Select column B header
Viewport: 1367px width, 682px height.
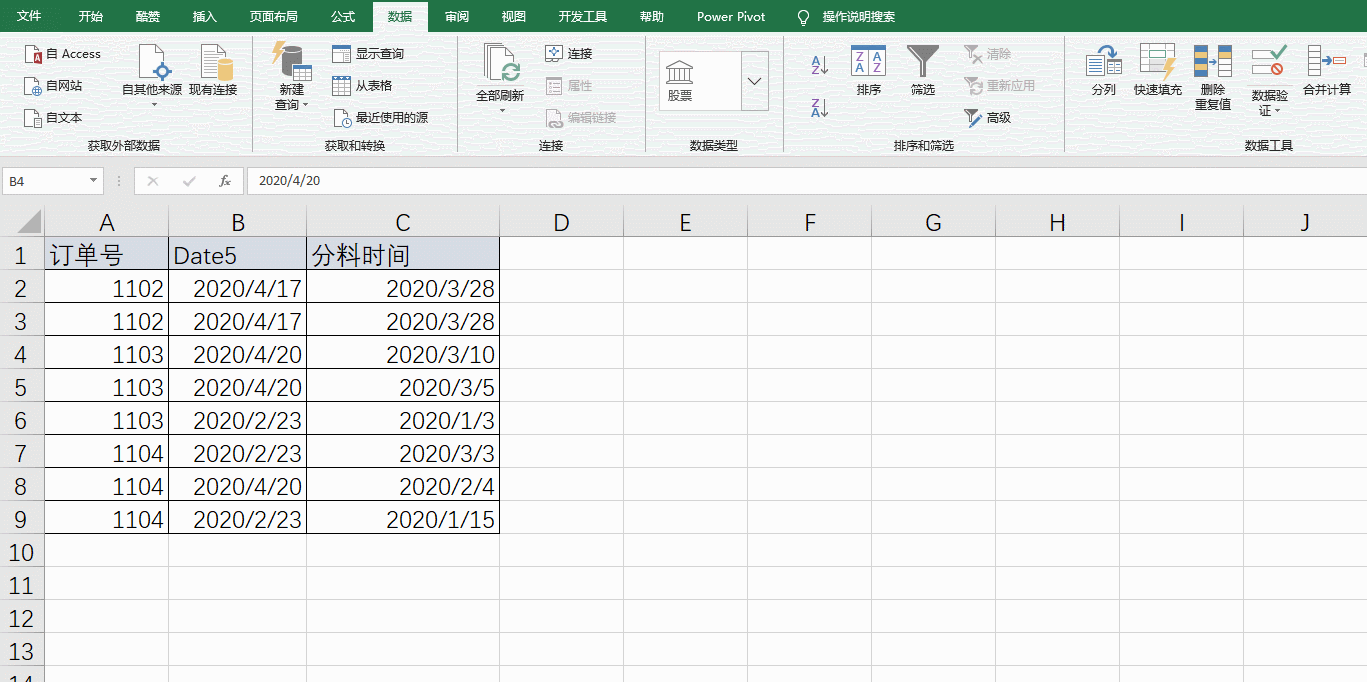(237, 222)
